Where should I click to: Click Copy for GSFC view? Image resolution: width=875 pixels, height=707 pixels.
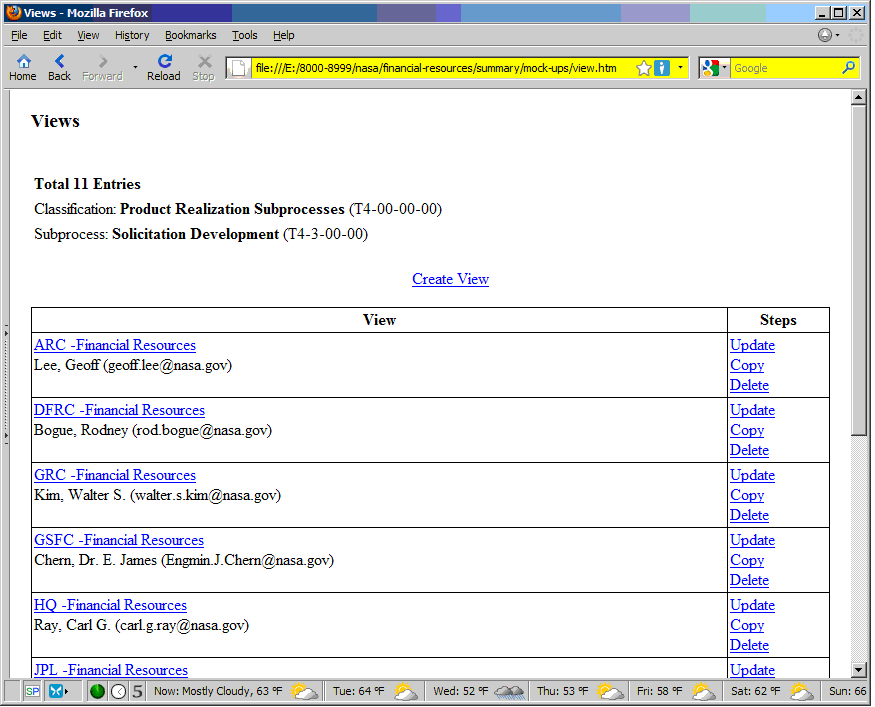click(747, 560)
